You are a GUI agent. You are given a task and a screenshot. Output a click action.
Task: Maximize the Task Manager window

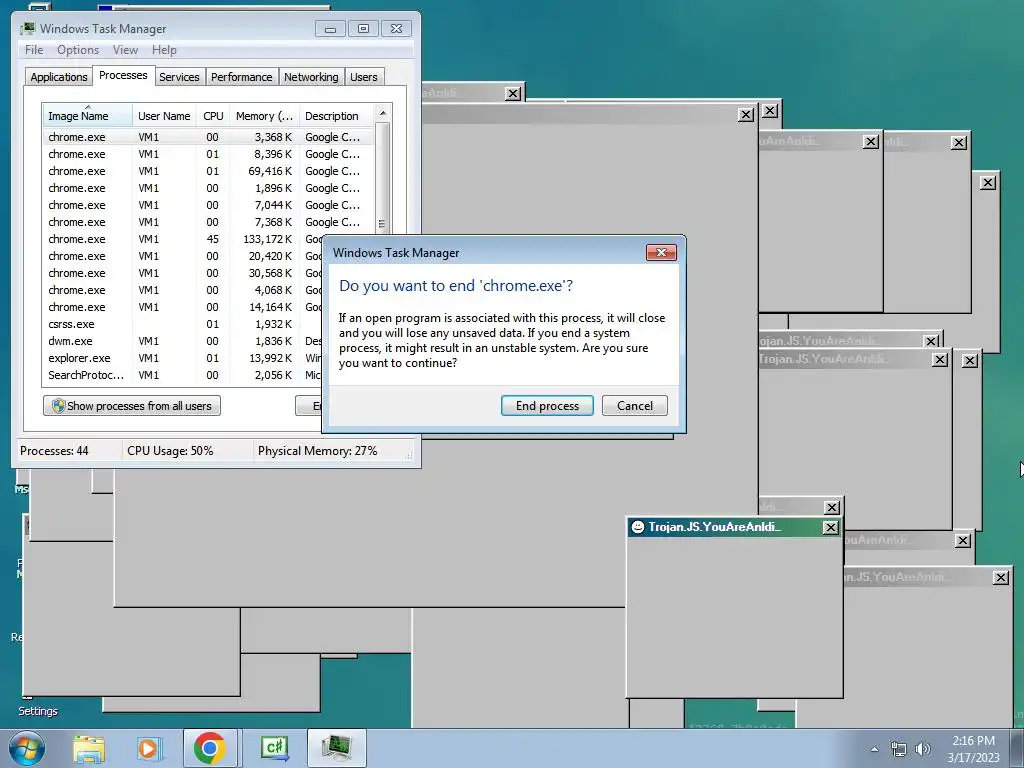tap(363, 29)
